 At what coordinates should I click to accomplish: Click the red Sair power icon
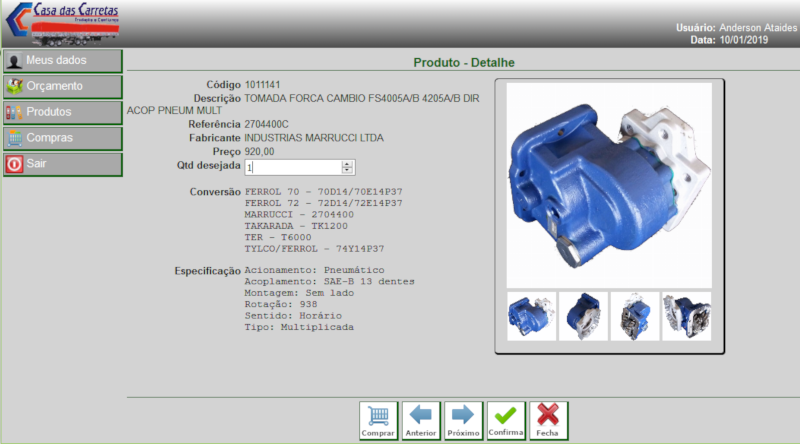point(14,164)
